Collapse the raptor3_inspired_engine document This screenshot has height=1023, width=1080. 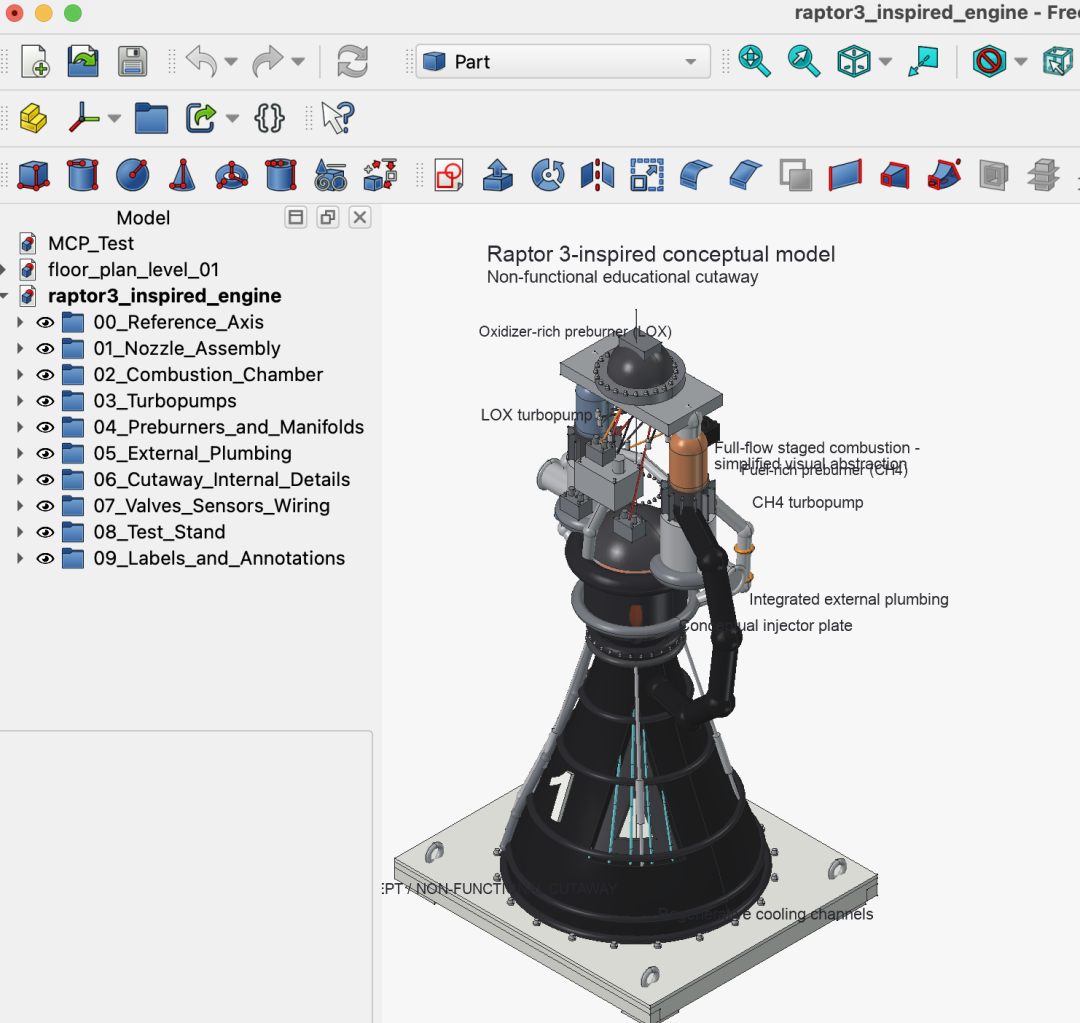[x=4, y=296]
